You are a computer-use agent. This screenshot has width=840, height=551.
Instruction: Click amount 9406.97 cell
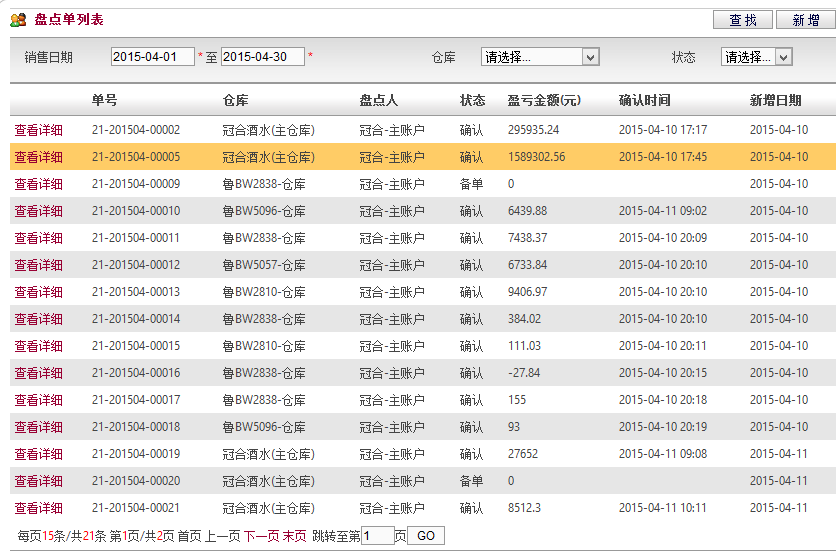pos(528,292)
